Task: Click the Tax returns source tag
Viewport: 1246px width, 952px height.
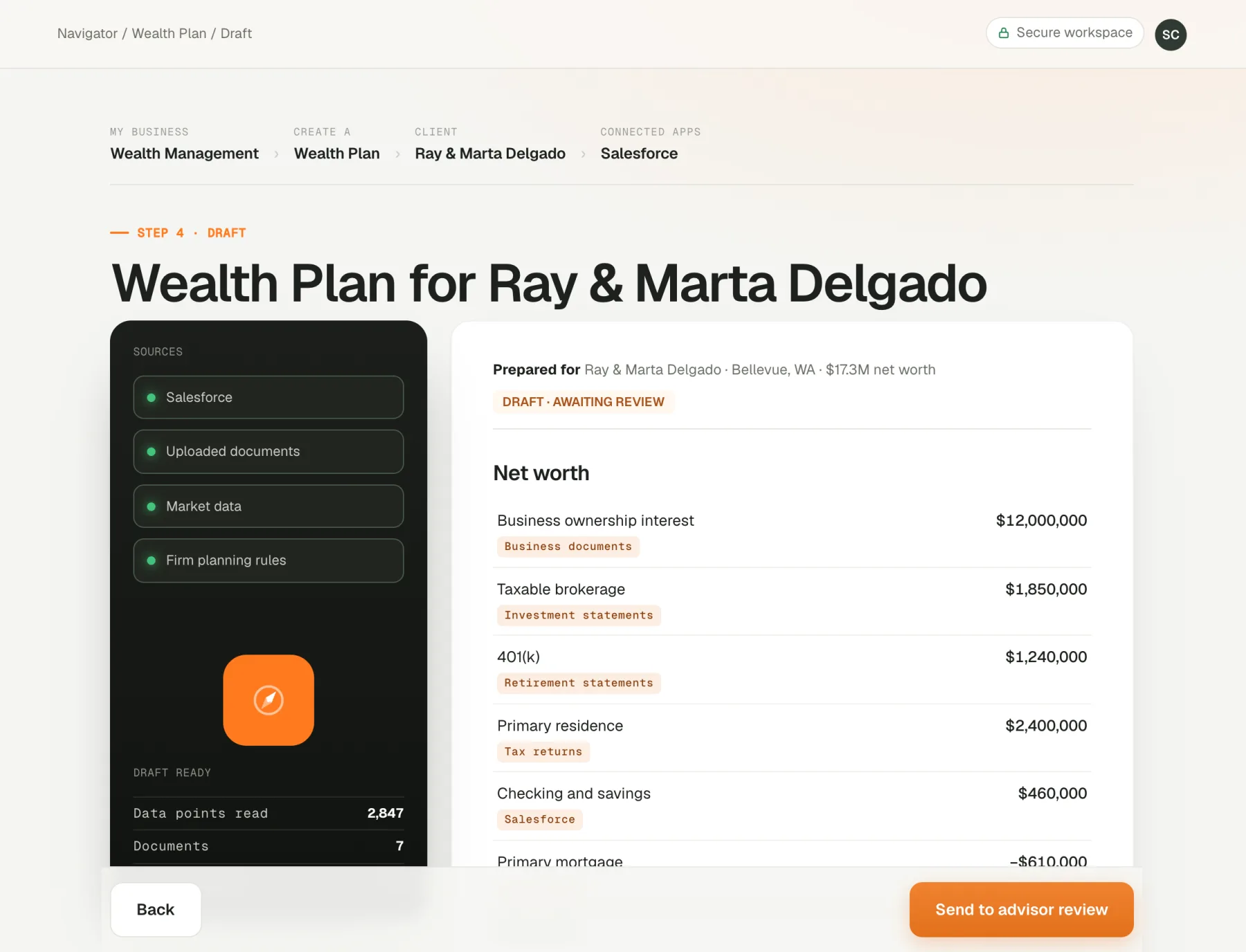Action: 543,751
